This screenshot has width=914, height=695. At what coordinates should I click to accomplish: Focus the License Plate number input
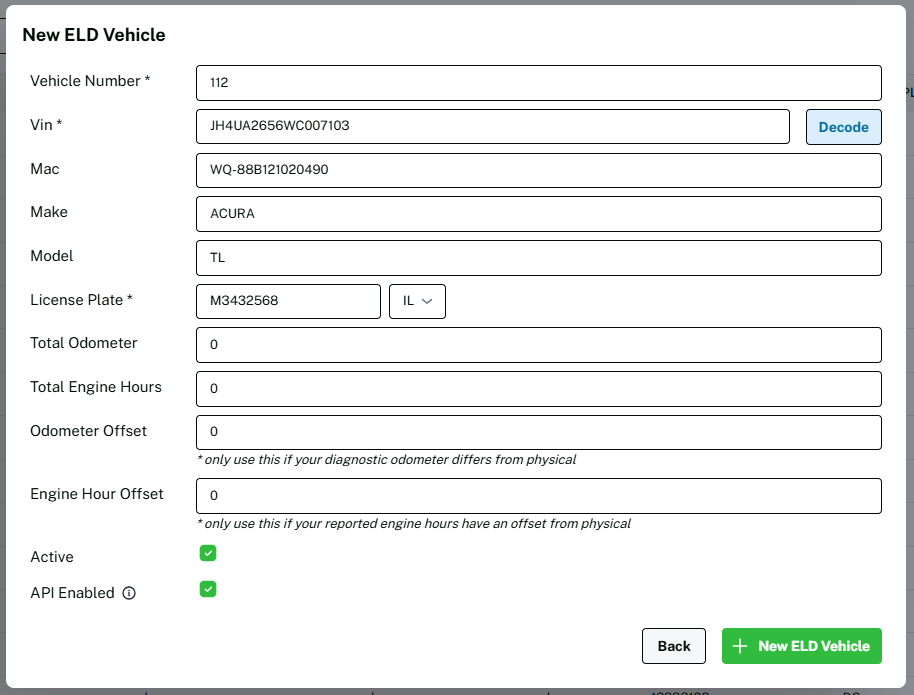coord(288,301)
